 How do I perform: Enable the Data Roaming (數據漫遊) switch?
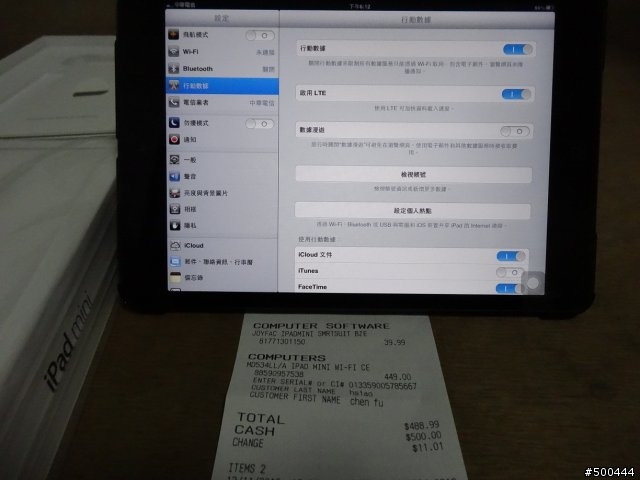[515, 131]
